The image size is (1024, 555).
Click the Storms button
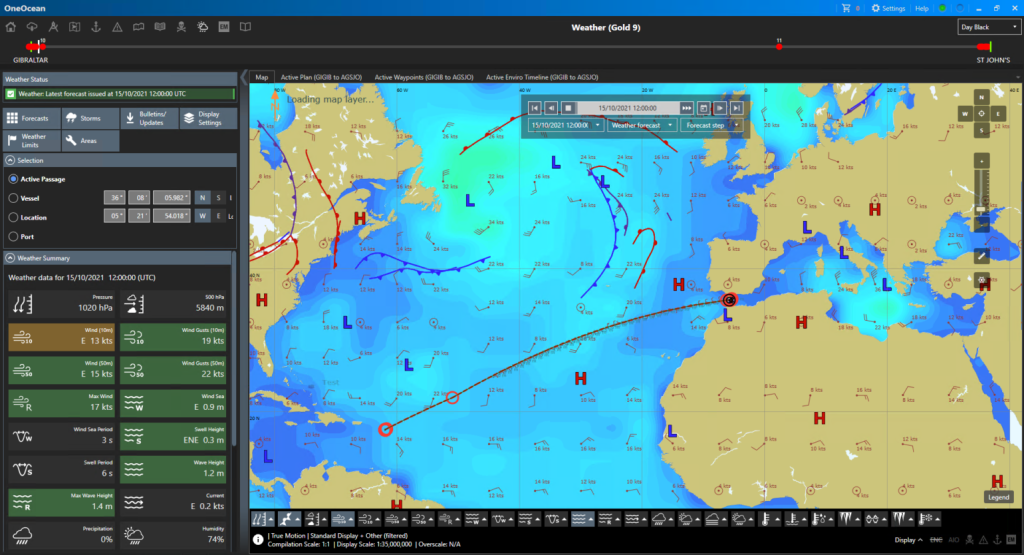89,118
